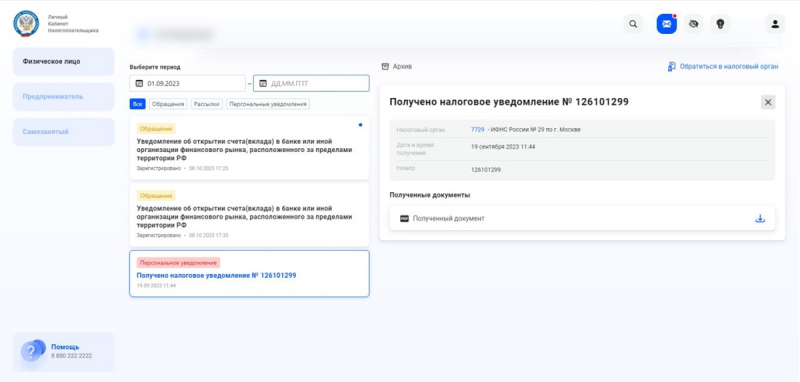Click the ИФНС России № 29 по г. Москве text
The image size is (800, 382).
tap(536, 130)
